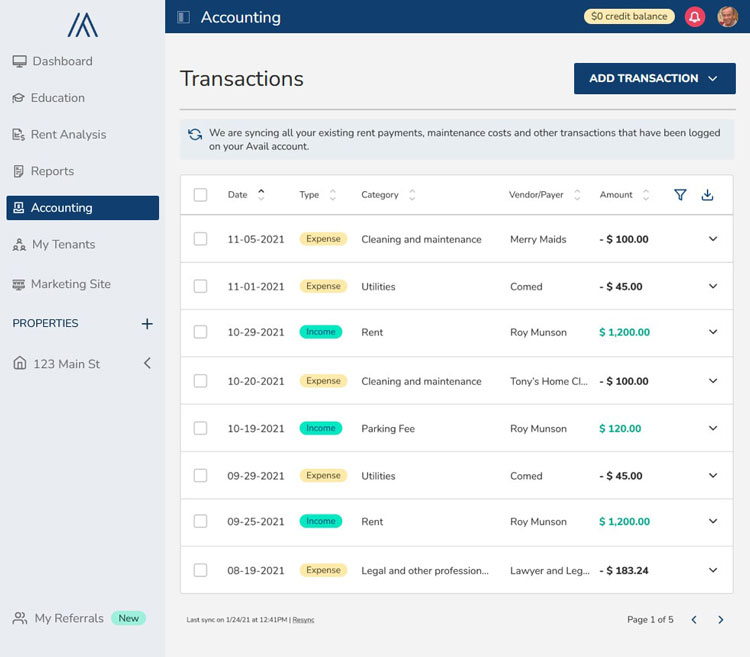Image resolution: width=750 pixels, height=657 pixels.
Task: Expand the 10-19-2021 Parking Fee transaction
Action: [x=713, y=428]
